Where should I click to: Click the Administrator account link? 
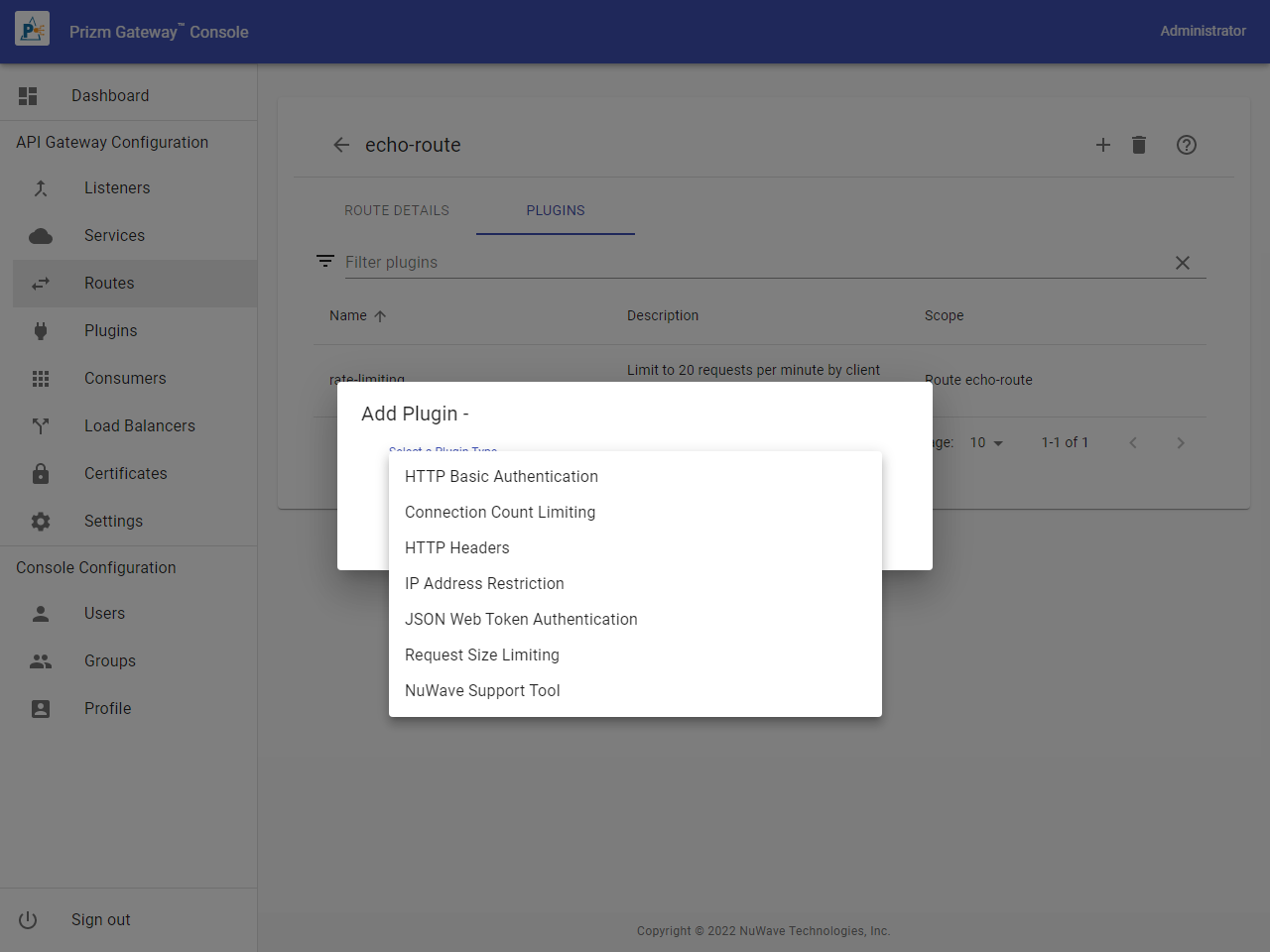(1203, 31)
